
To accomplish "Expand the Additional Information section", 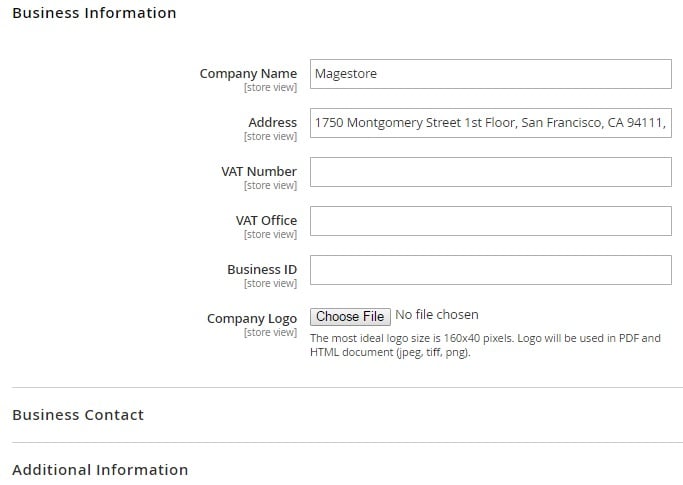I will coord(100,470).
